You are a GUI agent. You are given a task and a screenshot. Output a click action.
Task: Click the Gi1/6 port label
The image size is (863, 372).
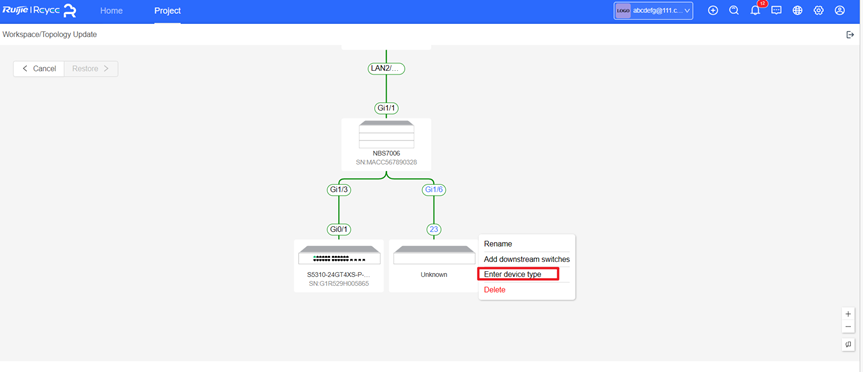[434, 190]
